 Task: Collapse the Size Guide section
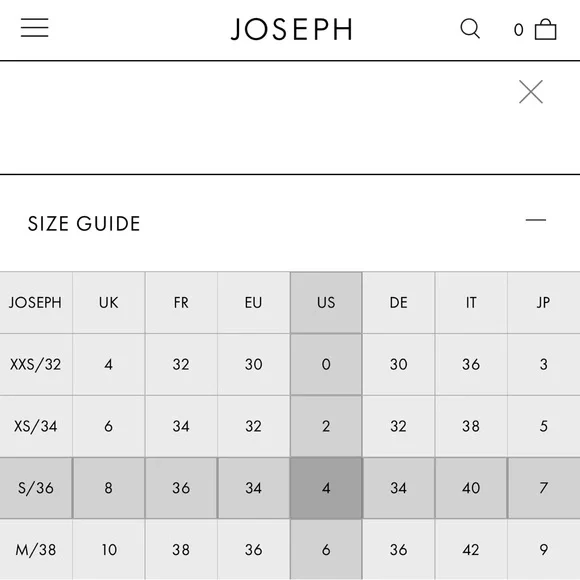(536, 220)
